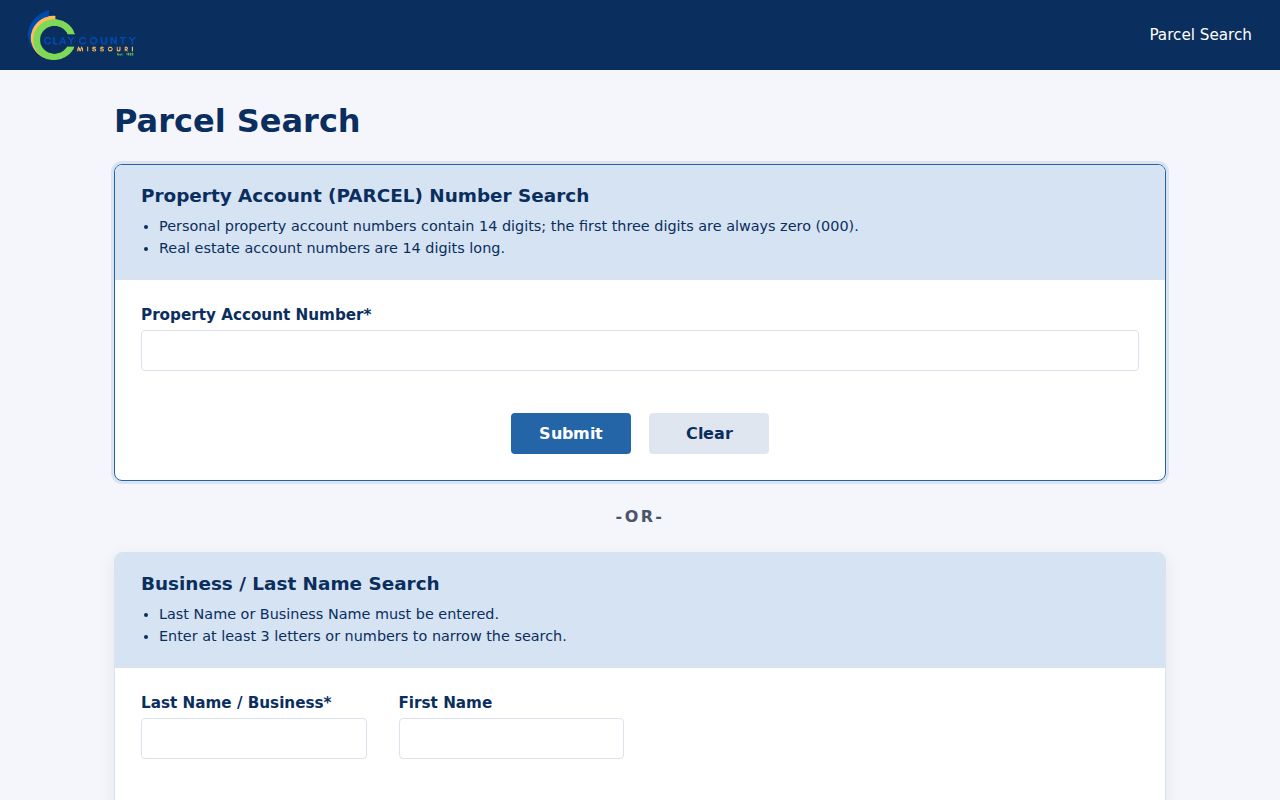The image size is (1280, 800).
Task: Click the -OR- separator text
Action: tap(640, 517)
